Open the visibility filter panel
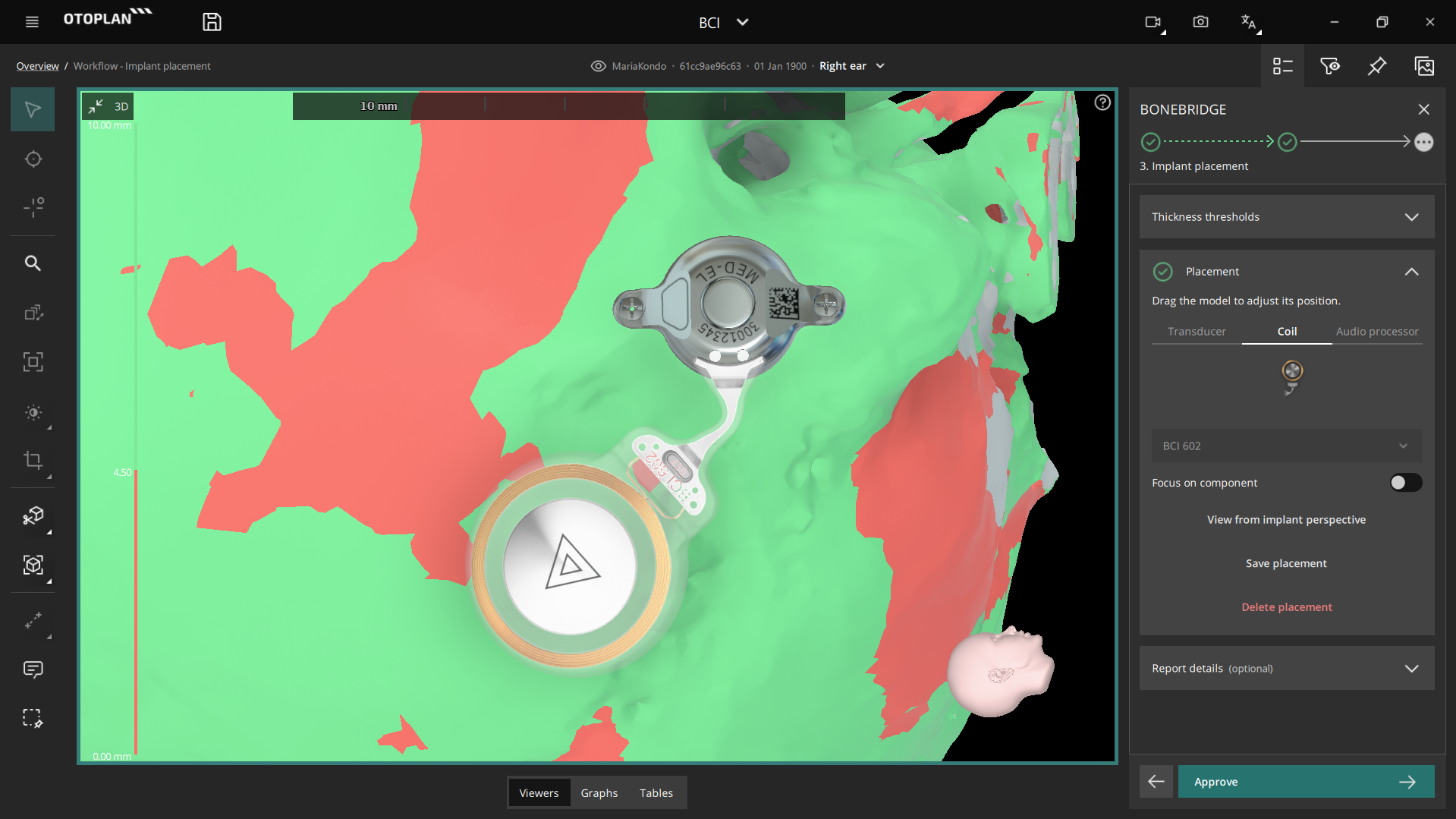 tap(1329, 66)
